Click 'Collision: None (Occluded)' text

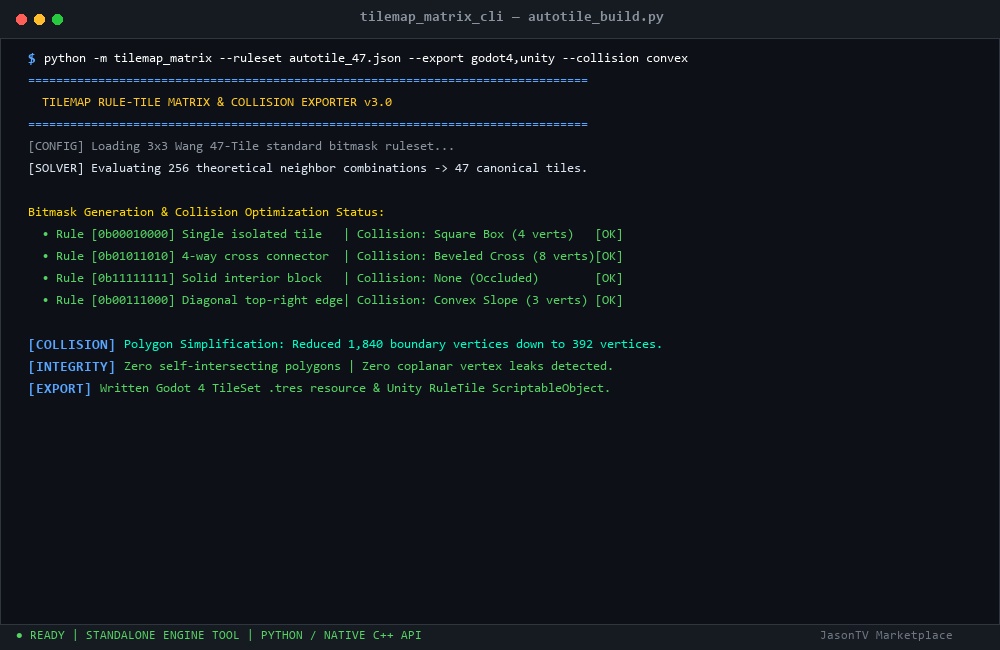447,278
